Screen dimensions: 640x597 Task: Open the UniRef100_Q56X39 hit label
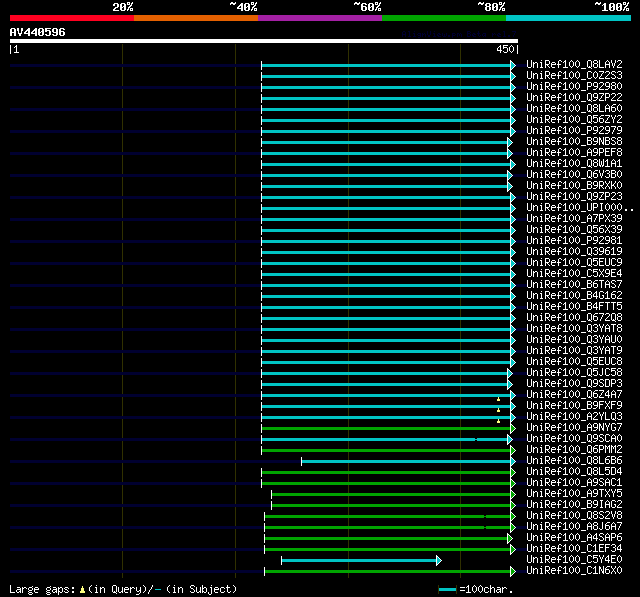[x=574, y=230]
